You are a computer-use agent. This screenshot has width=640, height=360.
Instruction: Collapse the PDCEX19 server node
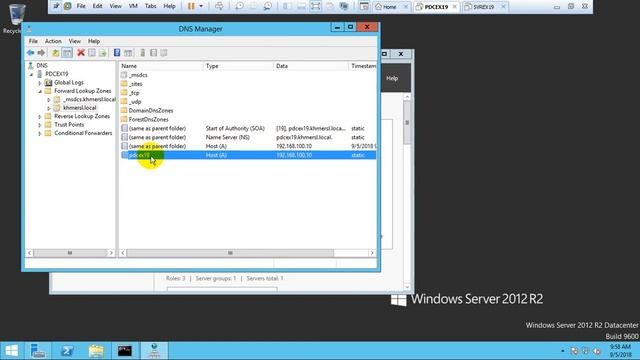[31, 74]
